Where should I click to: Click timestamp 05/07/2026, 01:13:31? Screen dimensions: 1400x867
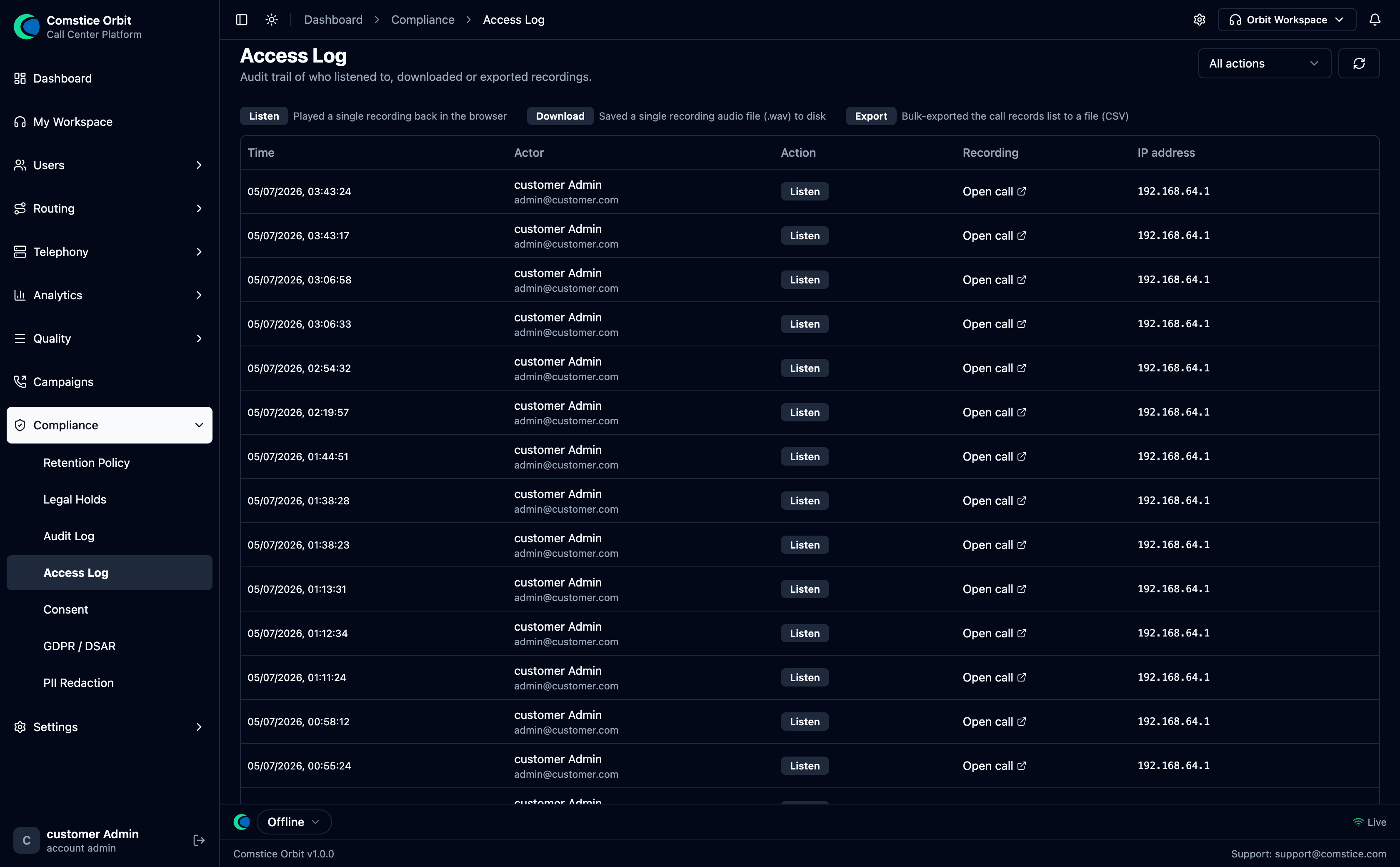297,589
